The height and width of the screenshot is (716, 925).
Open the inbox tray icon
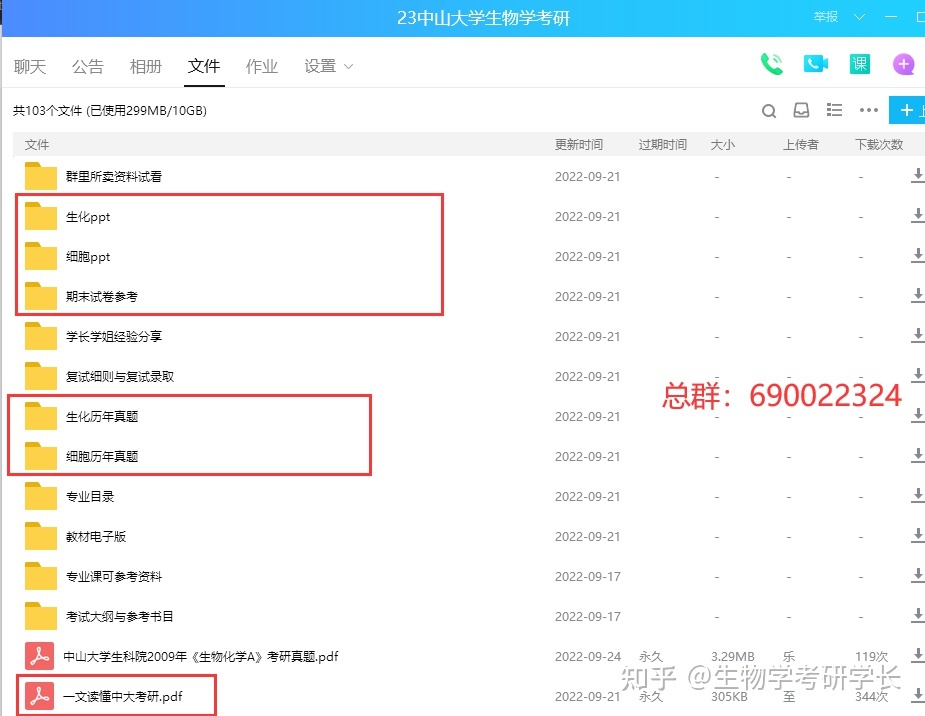(x=801, y=111)
